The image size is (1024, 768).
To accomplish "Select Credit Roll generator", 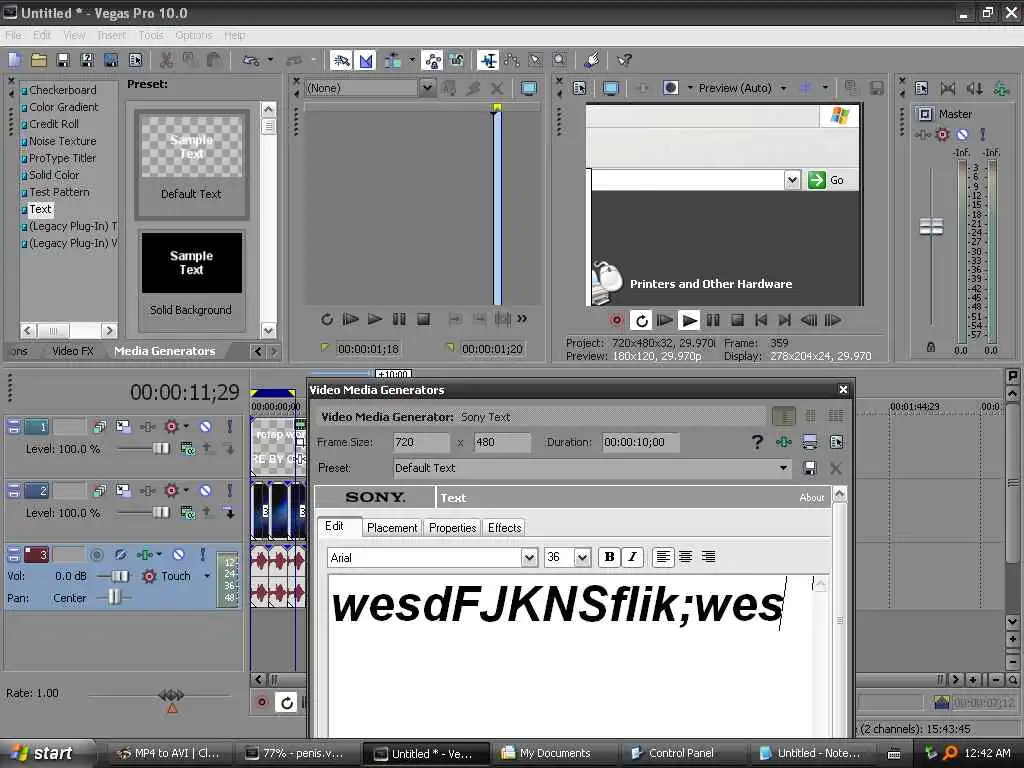I will (54, 124).
